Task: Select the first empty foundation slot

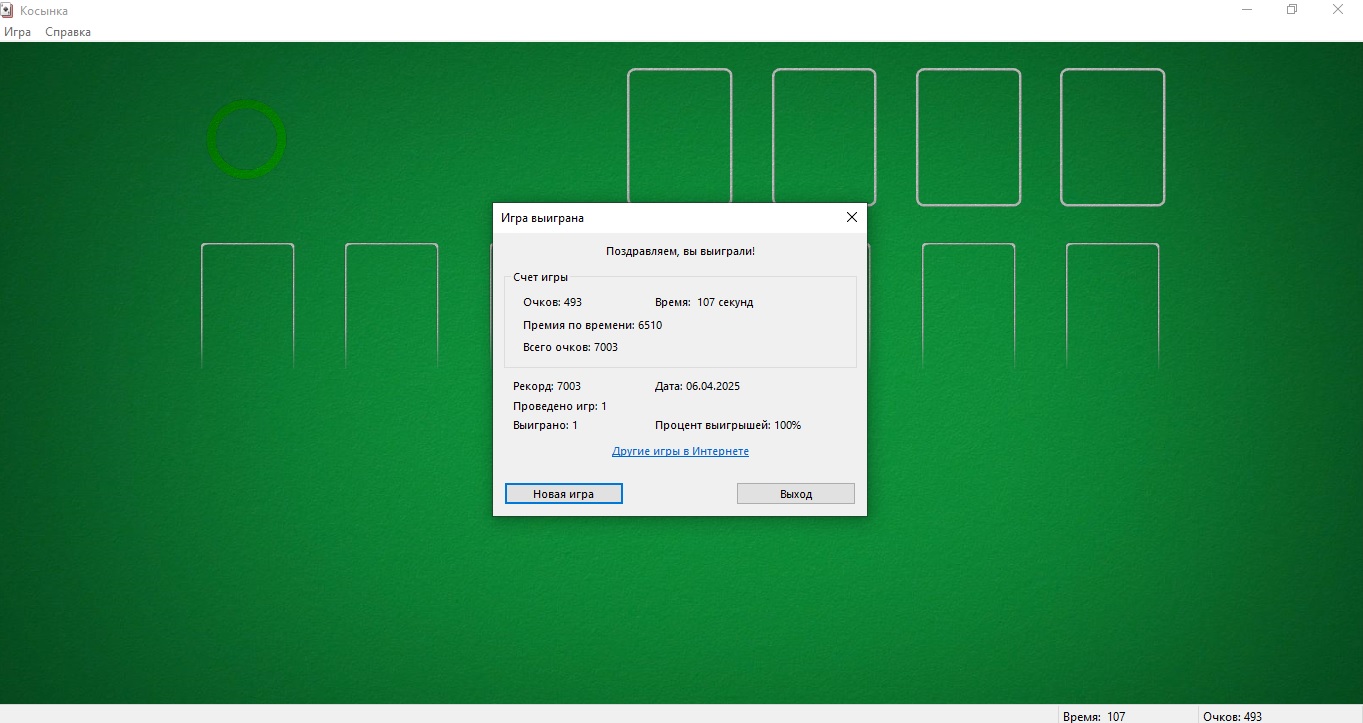Action: (679, 137)
